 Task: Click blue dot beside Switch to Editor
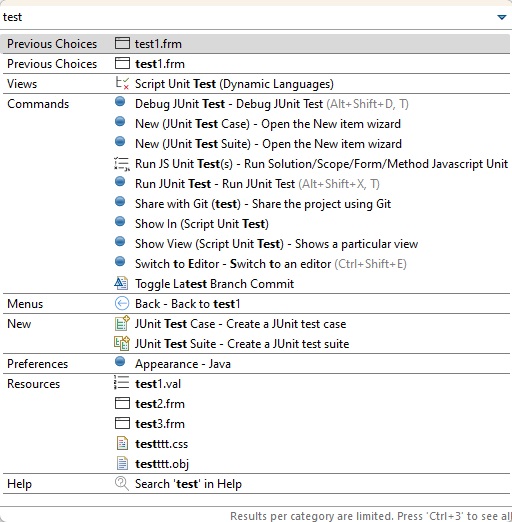point(120,262)
